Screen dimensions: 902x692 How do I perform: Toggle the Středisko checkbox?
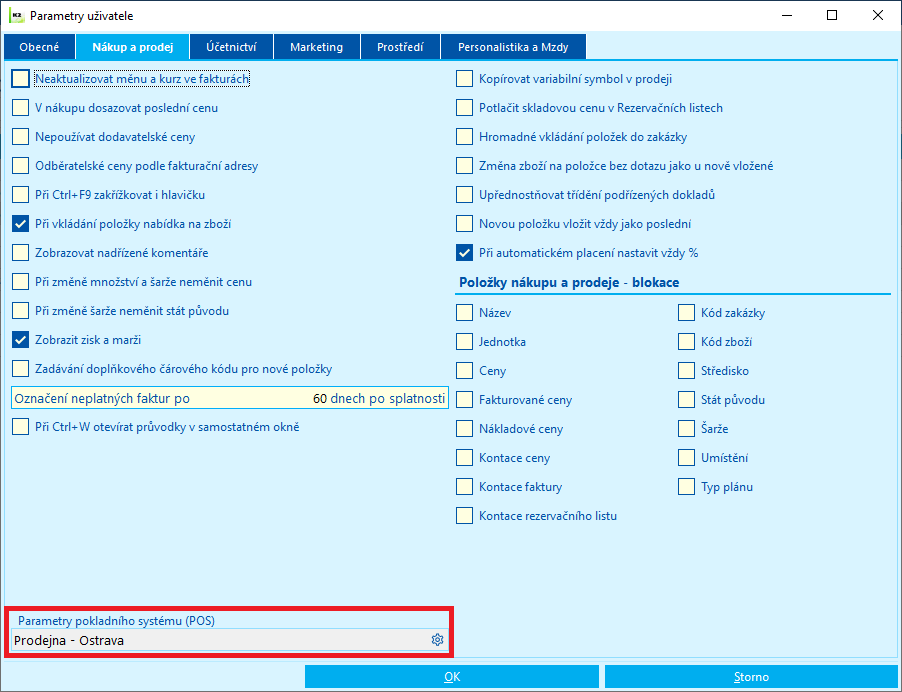coord(686,370)
